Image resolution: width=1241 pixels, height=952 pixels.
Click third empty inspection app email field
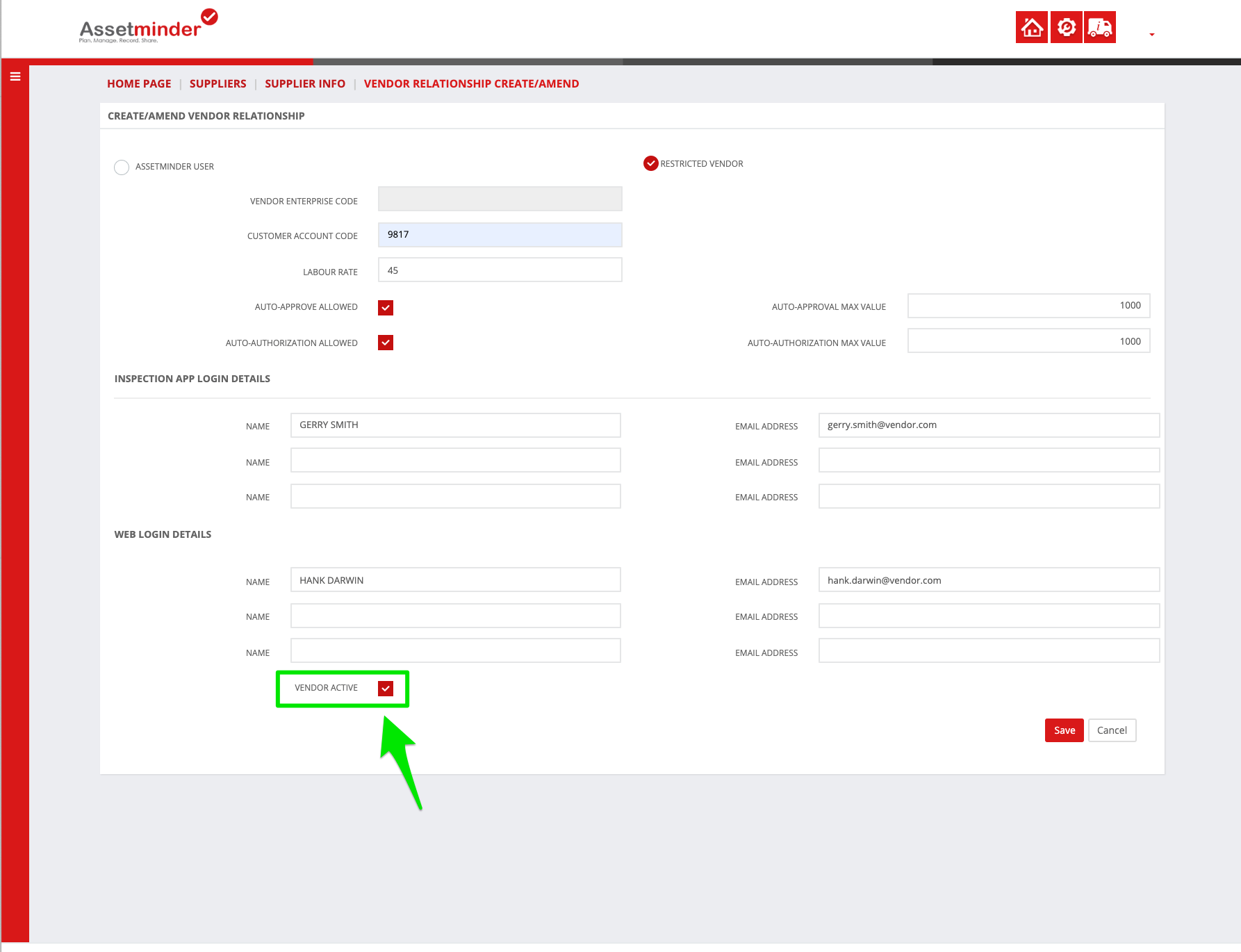point(989,496)
